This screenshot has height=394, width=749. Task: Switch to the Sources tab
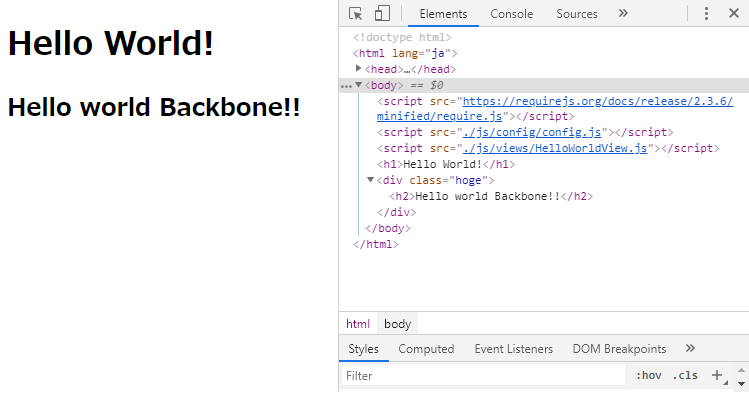point(577,14)
